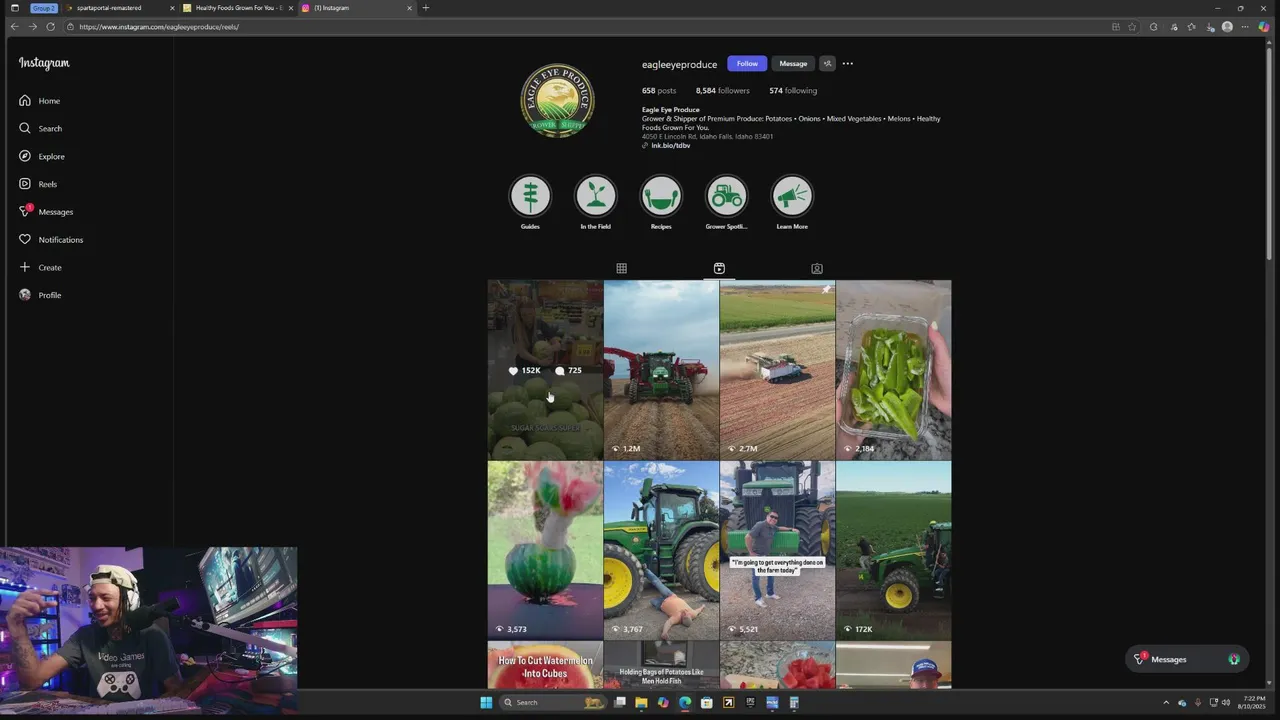This screenshot has height=720, width=1280.
Task: Show hidden system tray icons
Action: tap(1165, 703)
